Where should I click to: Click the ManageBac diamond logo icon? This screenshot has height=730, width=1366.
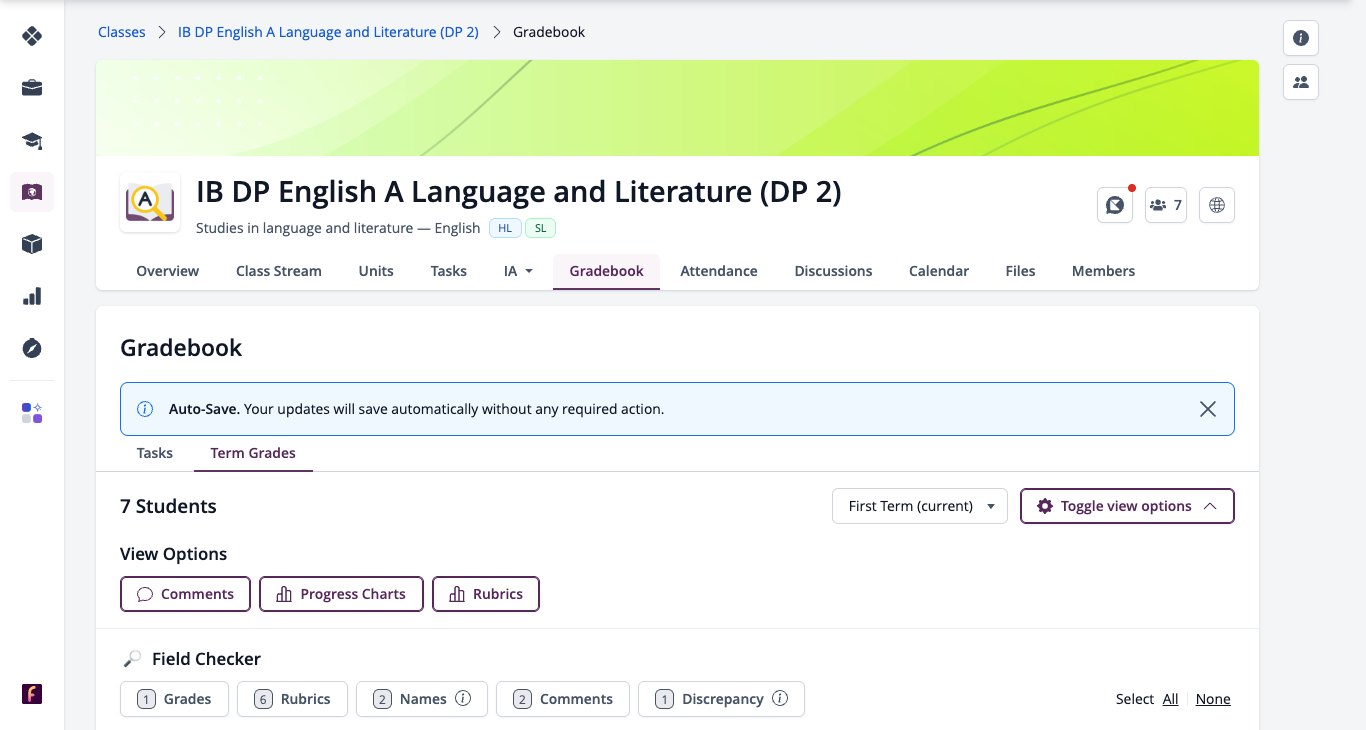(32, 36)
